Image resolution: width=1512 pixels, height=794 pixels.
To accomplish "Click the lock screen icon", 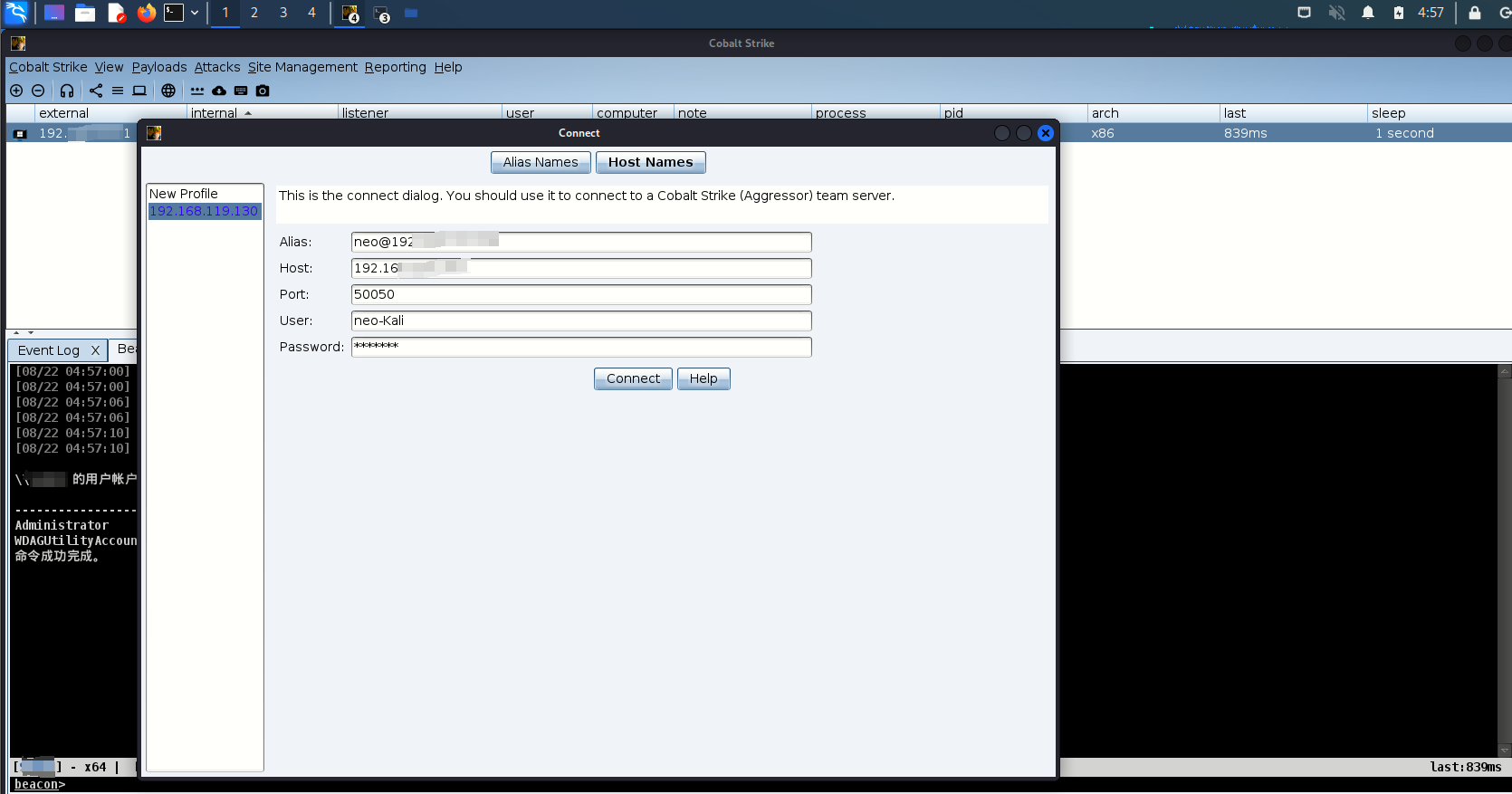I will pos(1475,13).
